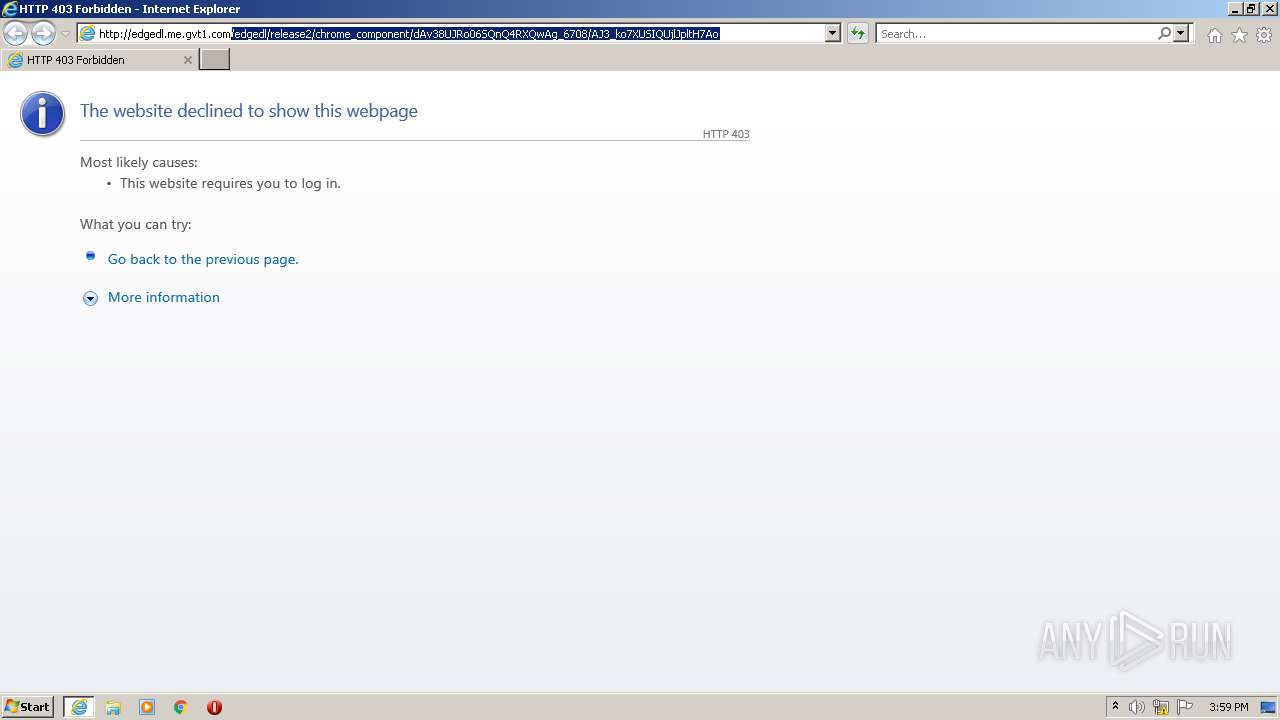Launch the media player taskbar icon
This screenshot has height=720, width=1280.
pyautogui.click(x=147, y=707)
